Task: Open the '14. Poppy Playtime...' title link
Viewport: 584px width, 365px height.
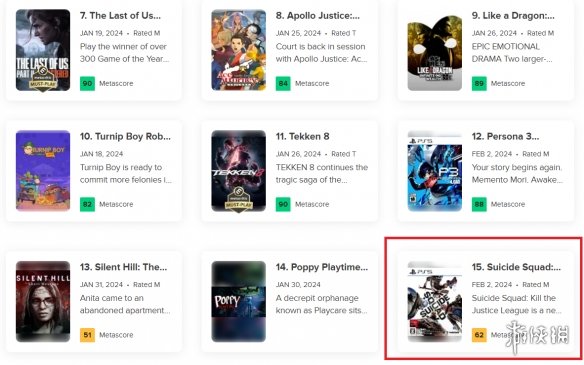Action: pos(322,267)
